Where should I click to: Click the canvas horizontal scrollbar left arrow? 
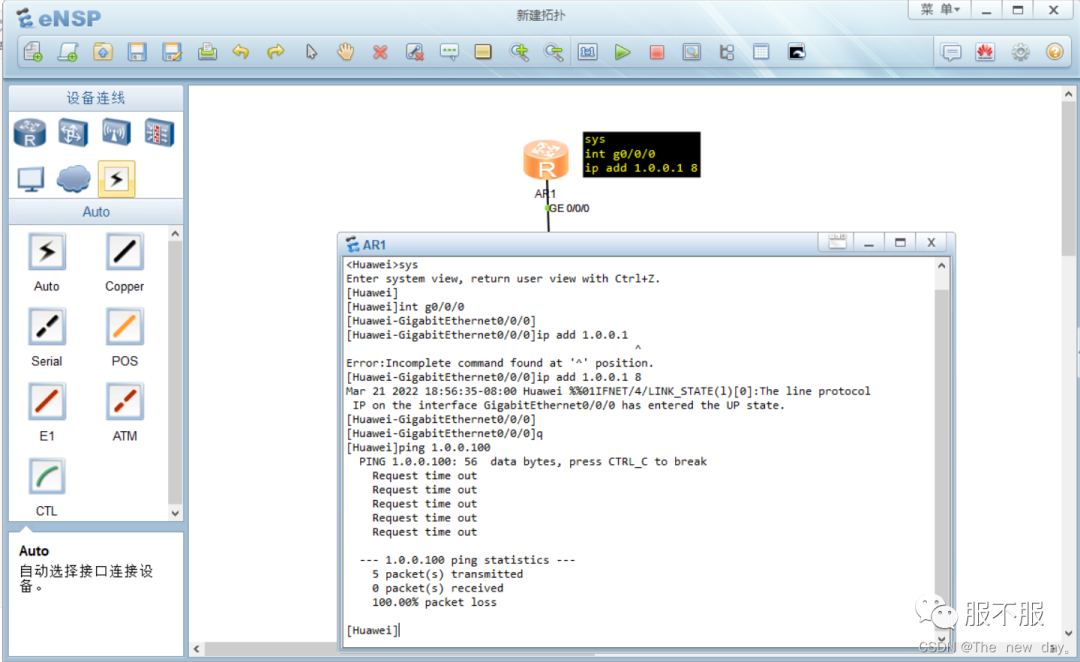point(197,649)
